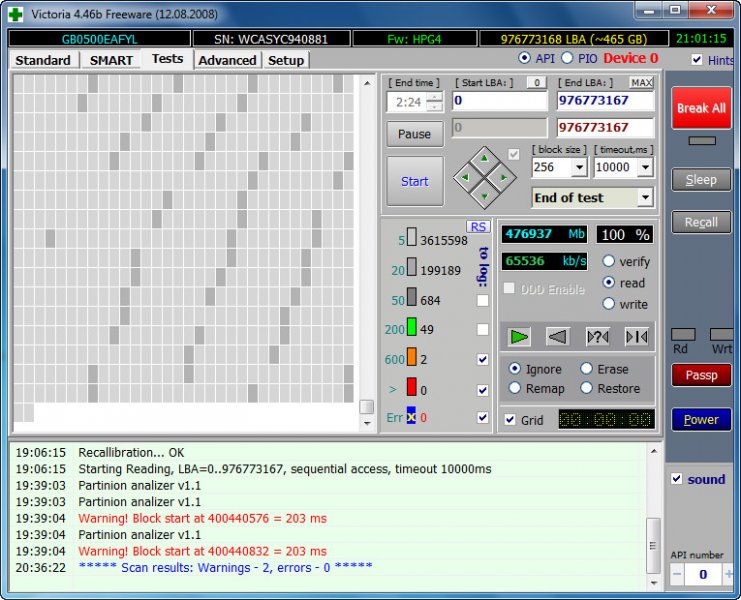Toggle the sound checkbox
The image size is (741, 600).
coord(676,479)
